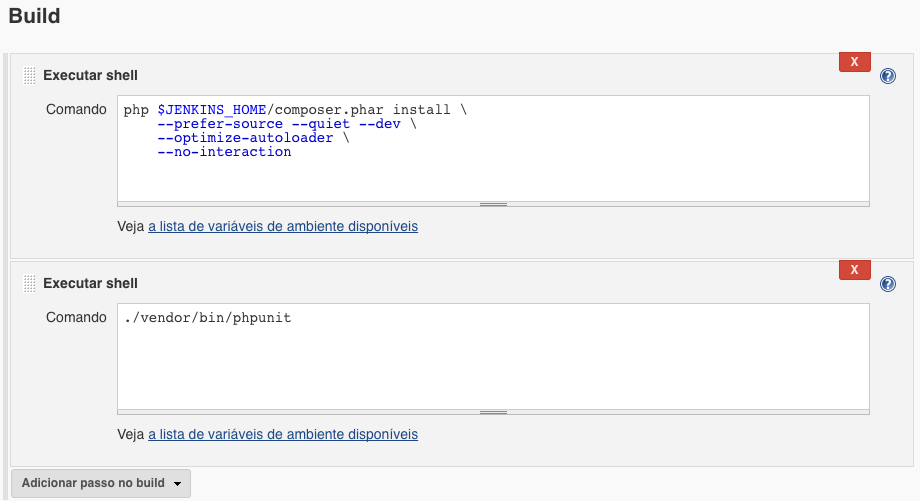Grab drag handle of phpunit shell step
Screen dimensions: 920x501
[x=29, y=283]
